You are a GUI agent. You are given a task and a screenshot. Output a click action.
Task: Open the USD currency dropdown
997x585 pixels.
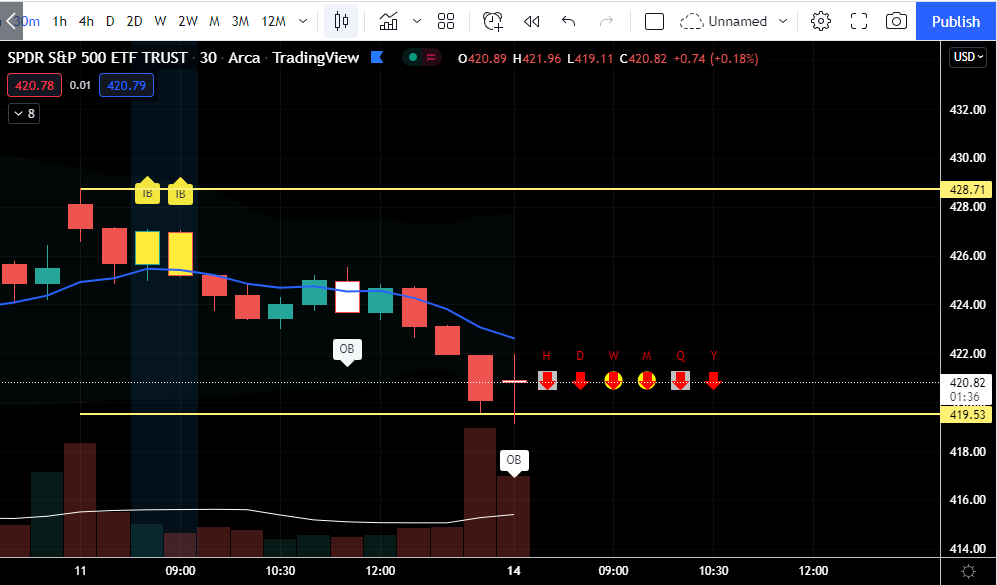tap(968, 57)
